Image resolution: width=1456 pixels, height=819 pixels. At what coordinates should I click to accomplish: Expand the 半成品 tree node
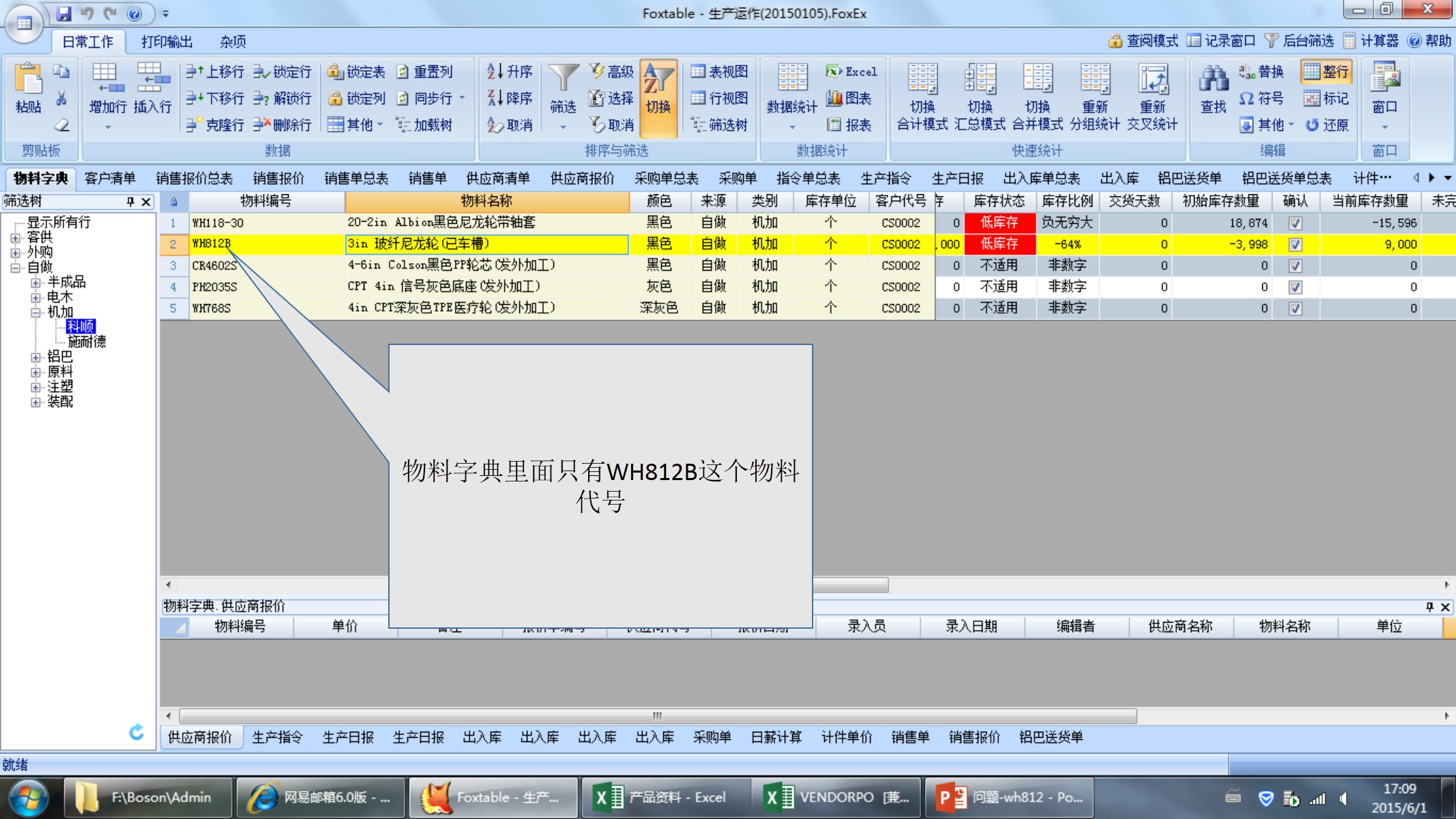35,283
